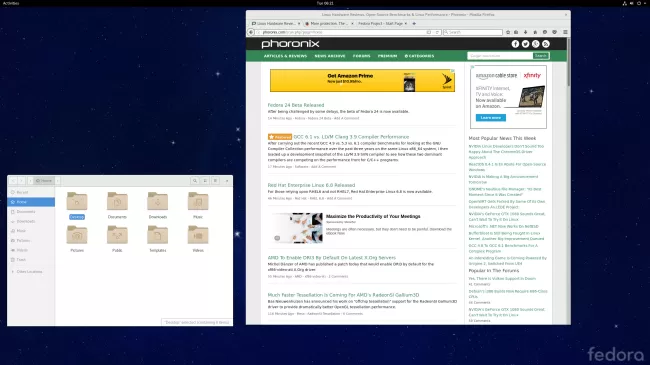Open Phoronix Twitter page icon
Image resolution: width=650 pixels, height=365 pixels.
coord(526,44)
